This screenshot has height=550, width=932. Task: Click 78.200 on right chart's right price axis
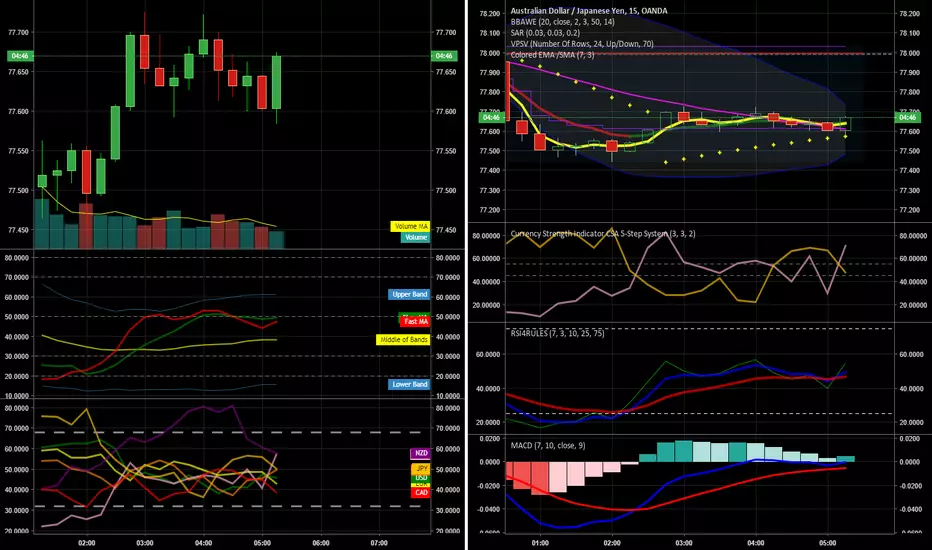pos(909,14)
